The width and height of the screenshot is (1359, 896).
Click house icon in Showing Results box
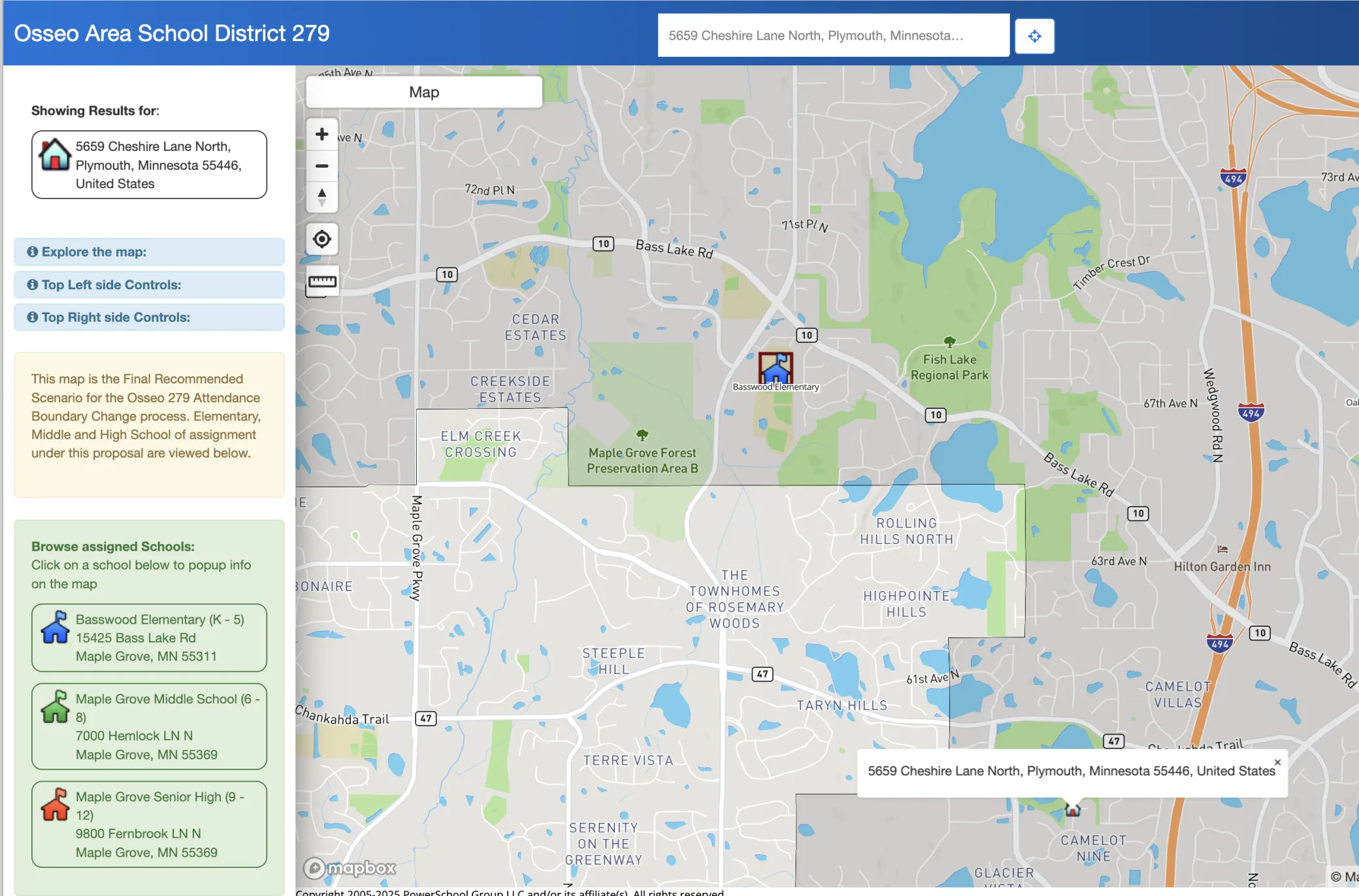55,154
